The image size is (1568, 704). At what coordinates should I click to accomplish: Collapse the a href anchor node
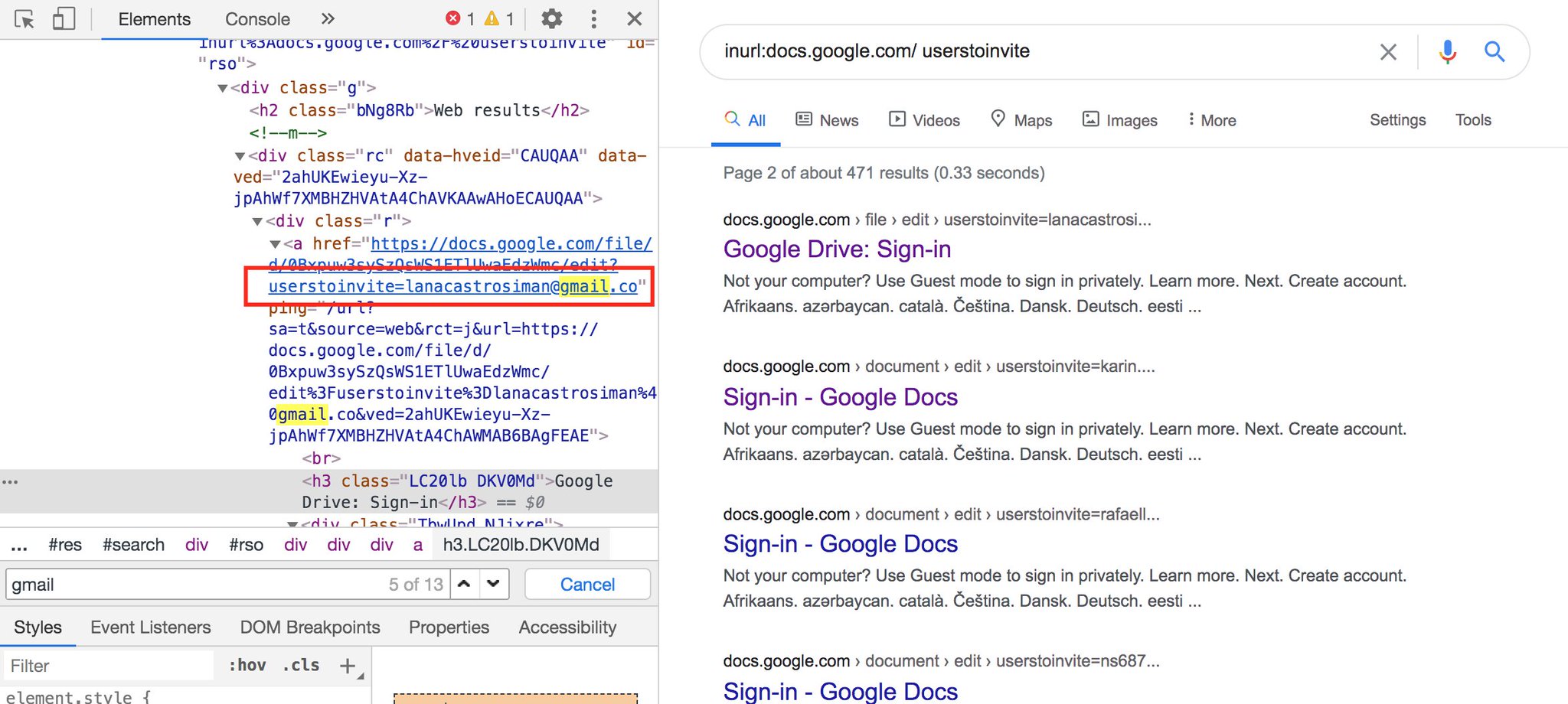click(275, 244)
